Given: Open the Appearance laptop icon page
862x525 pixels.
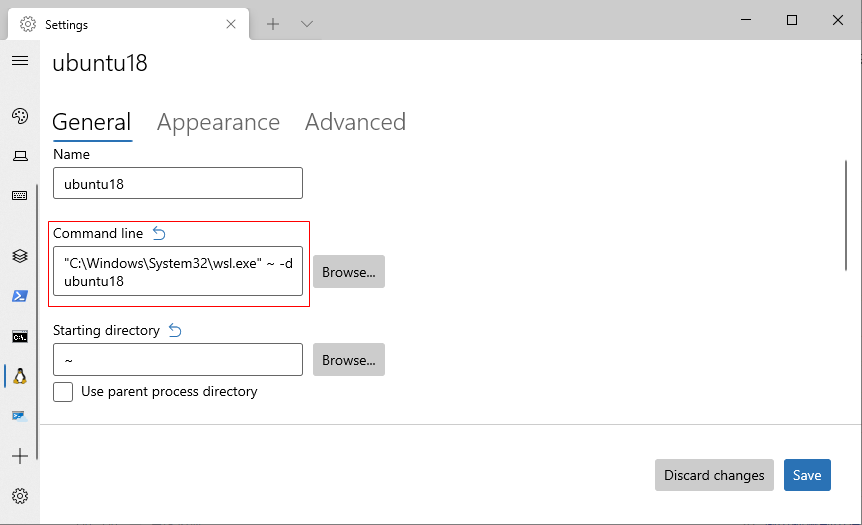Looking at the screenshot, I should click(20, 156).
